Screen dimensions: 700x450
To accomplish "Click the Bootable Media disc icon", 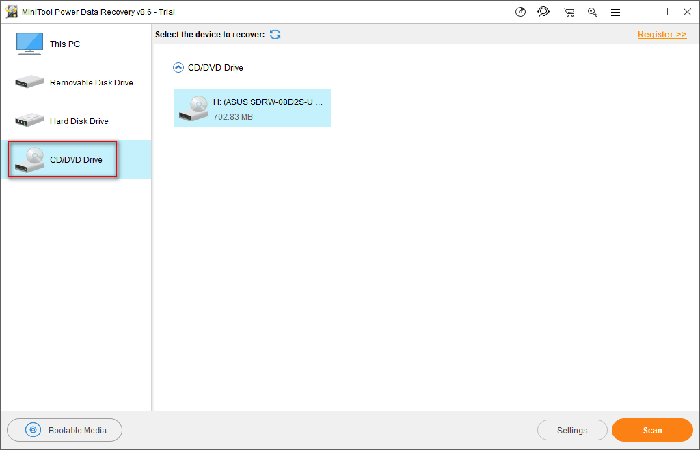I will 33,430.
